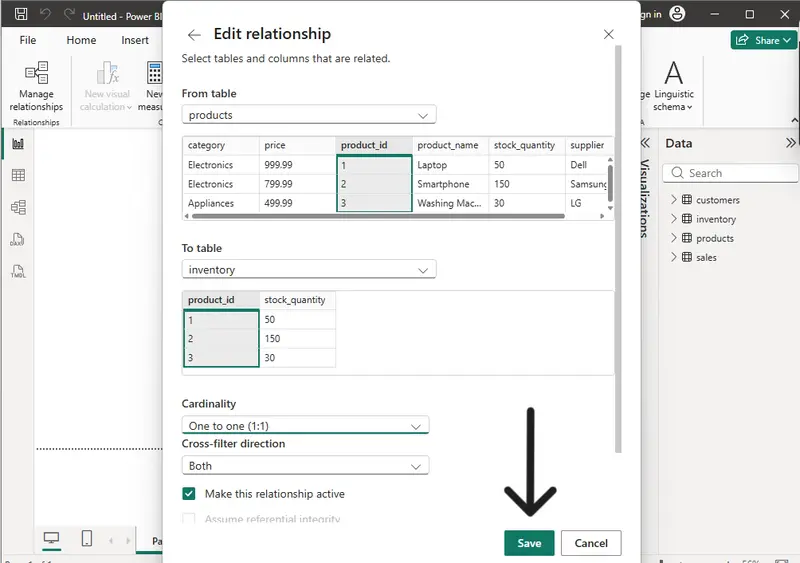Expand the customers table tree
Image resolution: width=800 pixels, height=563 pixels.
673,200
